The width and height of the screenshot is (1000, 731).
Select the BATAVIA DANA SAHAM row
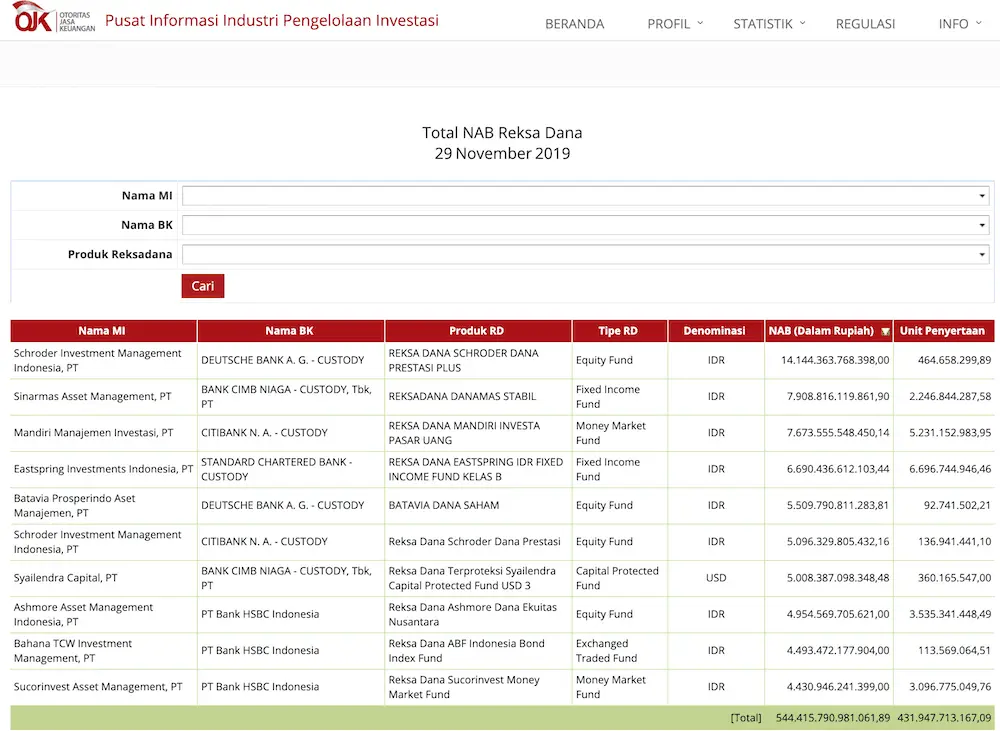444,505
